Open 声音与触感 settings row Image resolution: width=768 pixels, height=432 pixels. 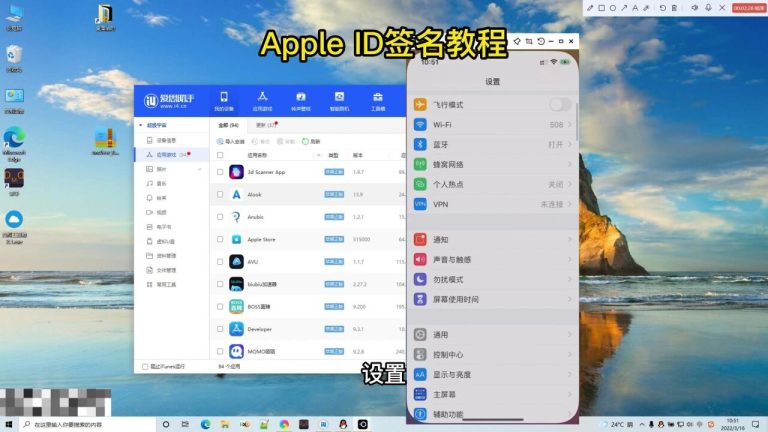493,260
